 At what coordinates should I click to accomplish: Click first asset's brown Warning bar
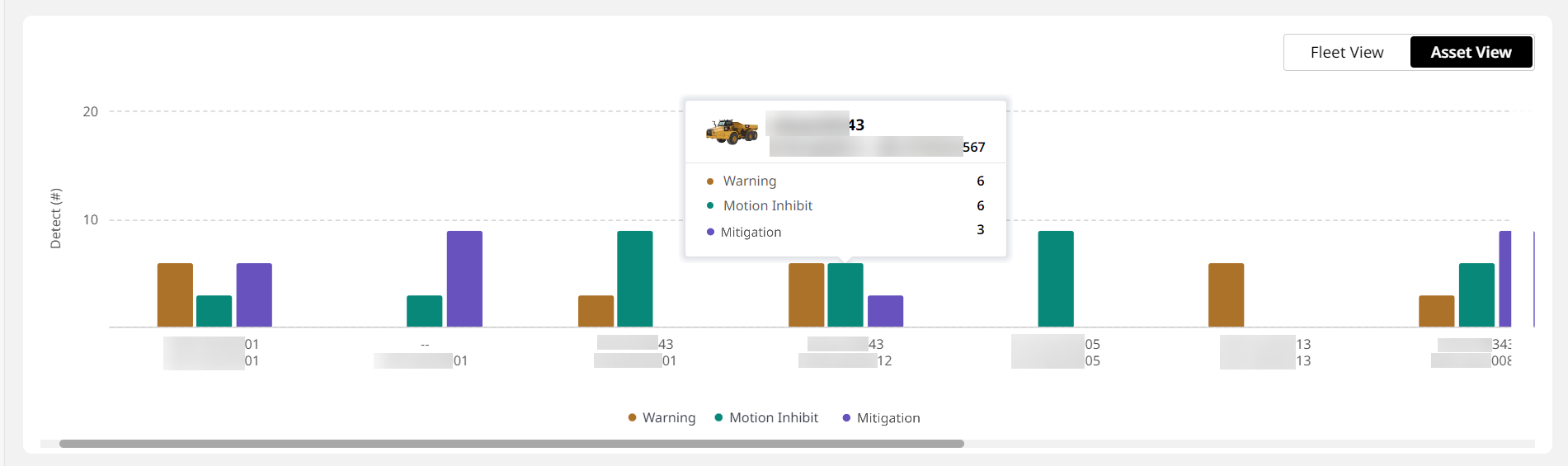point(175,295)
